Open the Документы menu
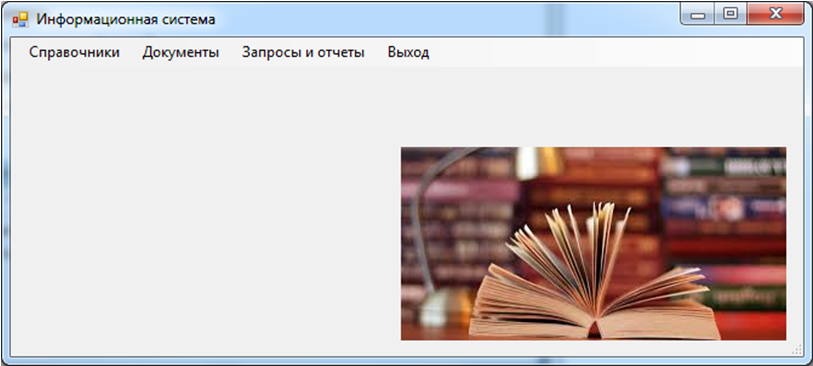 (180, 52)
